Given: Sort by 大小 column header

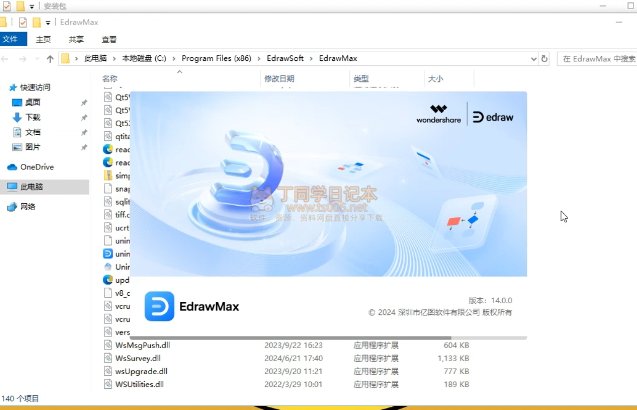Looking at the screenshot, I should tap(436, 78).
